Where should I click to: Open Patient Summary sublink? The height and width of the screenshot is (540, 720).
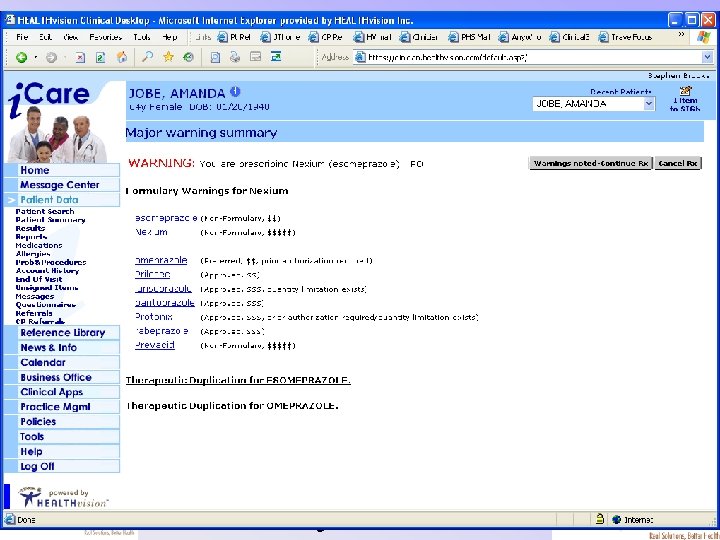50,219
